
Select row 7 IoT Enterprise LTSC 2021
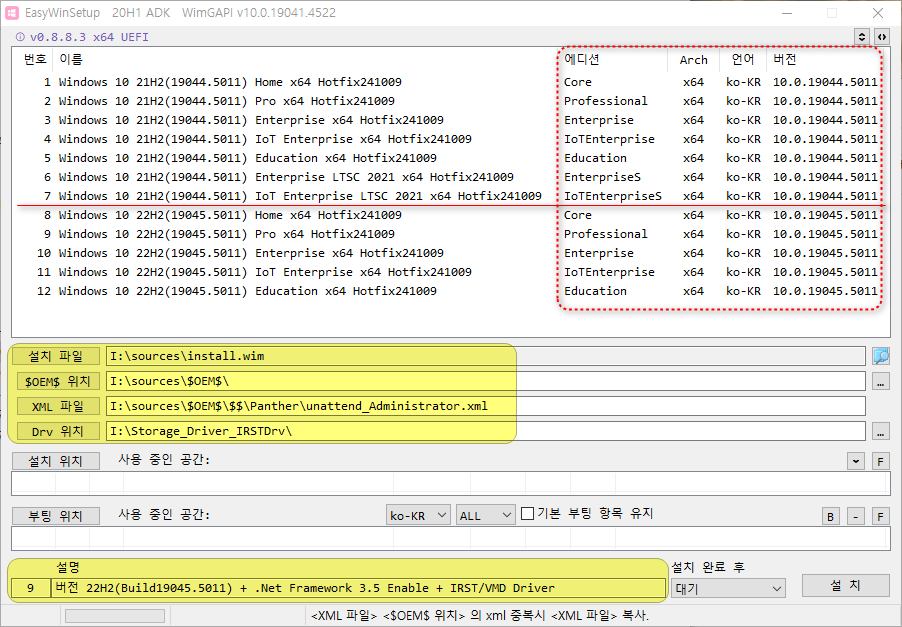tap(449, 196)
